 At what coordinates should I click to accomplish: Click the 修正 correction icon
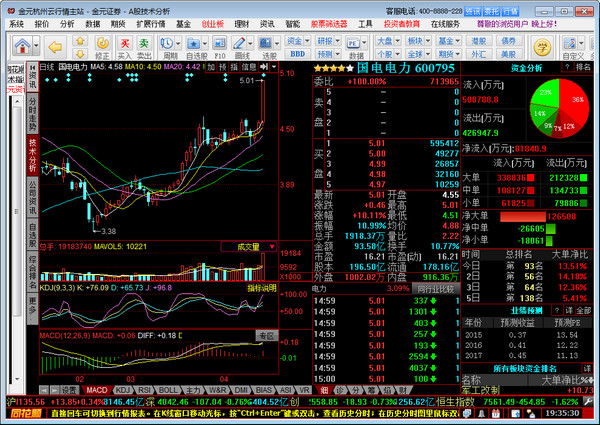point(102,42)
